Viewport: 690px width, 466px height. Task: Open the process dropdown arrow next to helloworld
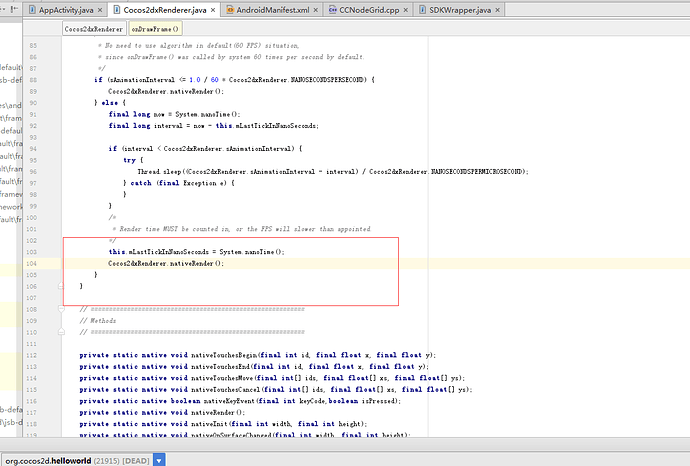(159, 460)
